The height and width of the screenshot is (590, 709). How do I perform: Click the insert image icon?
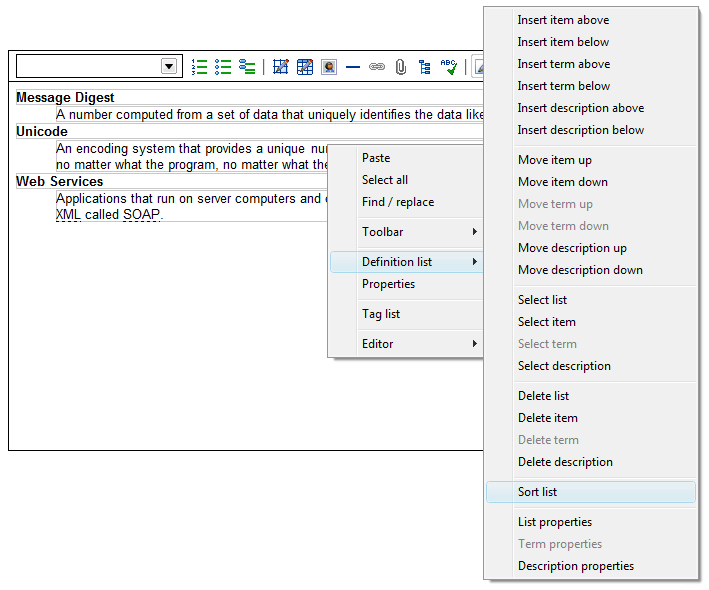tap(329, 67)
